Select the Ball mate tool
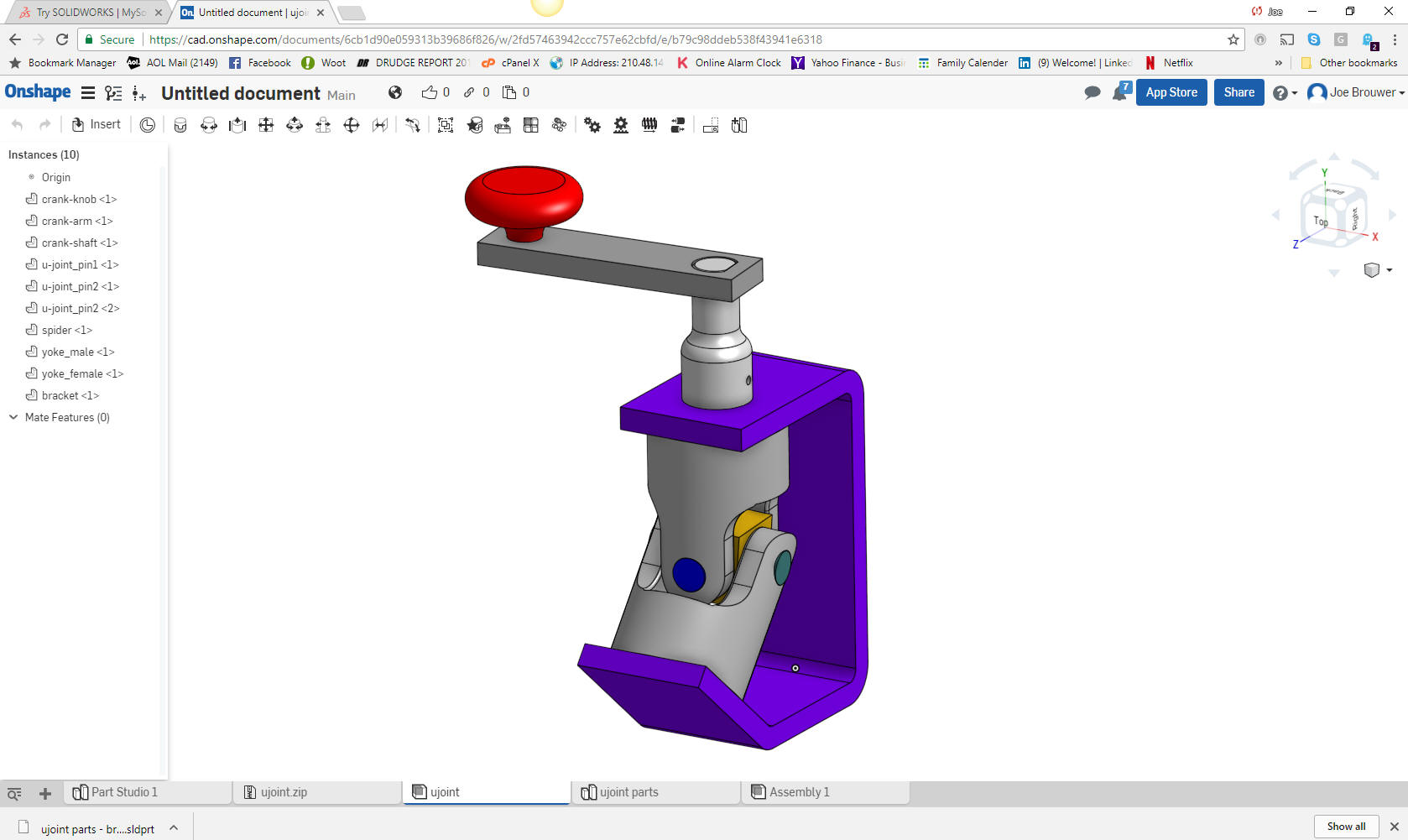Screen dimensions: 1408x840 point(352,125)
